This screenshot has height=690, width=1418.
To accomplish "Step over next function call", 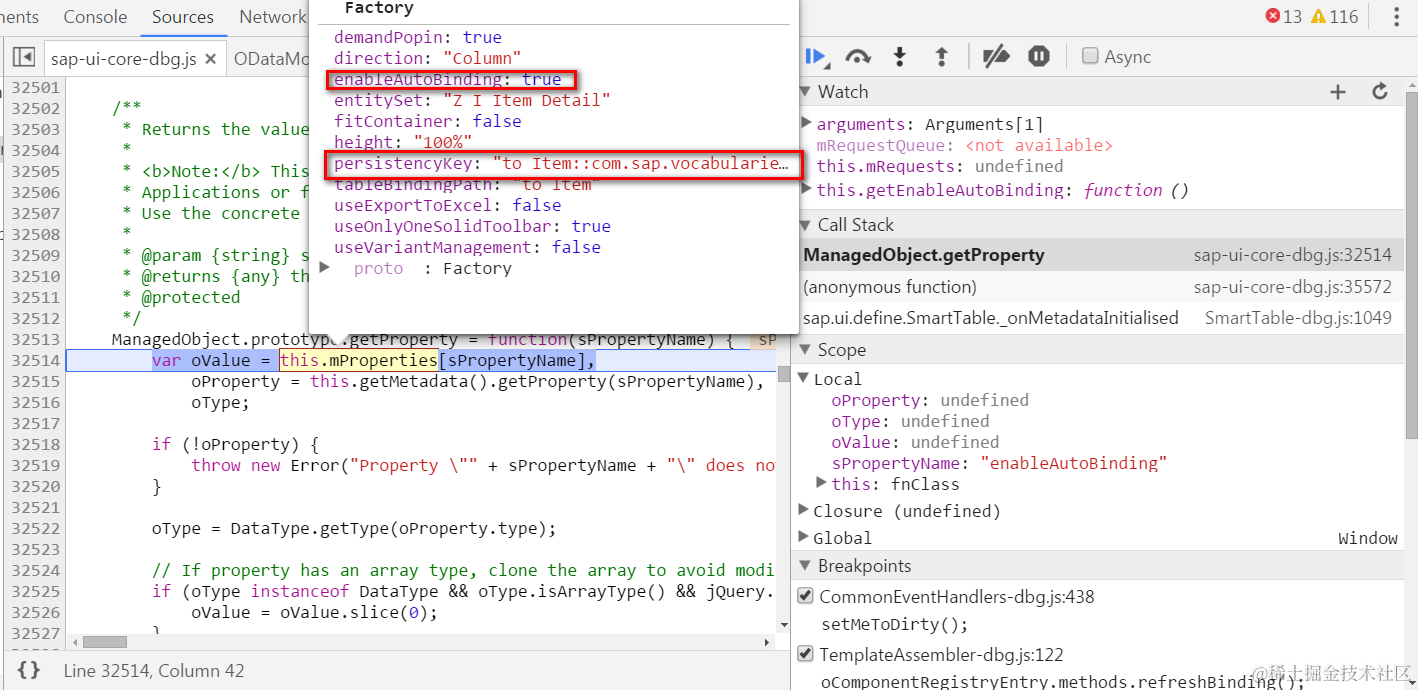I will 857,57.
